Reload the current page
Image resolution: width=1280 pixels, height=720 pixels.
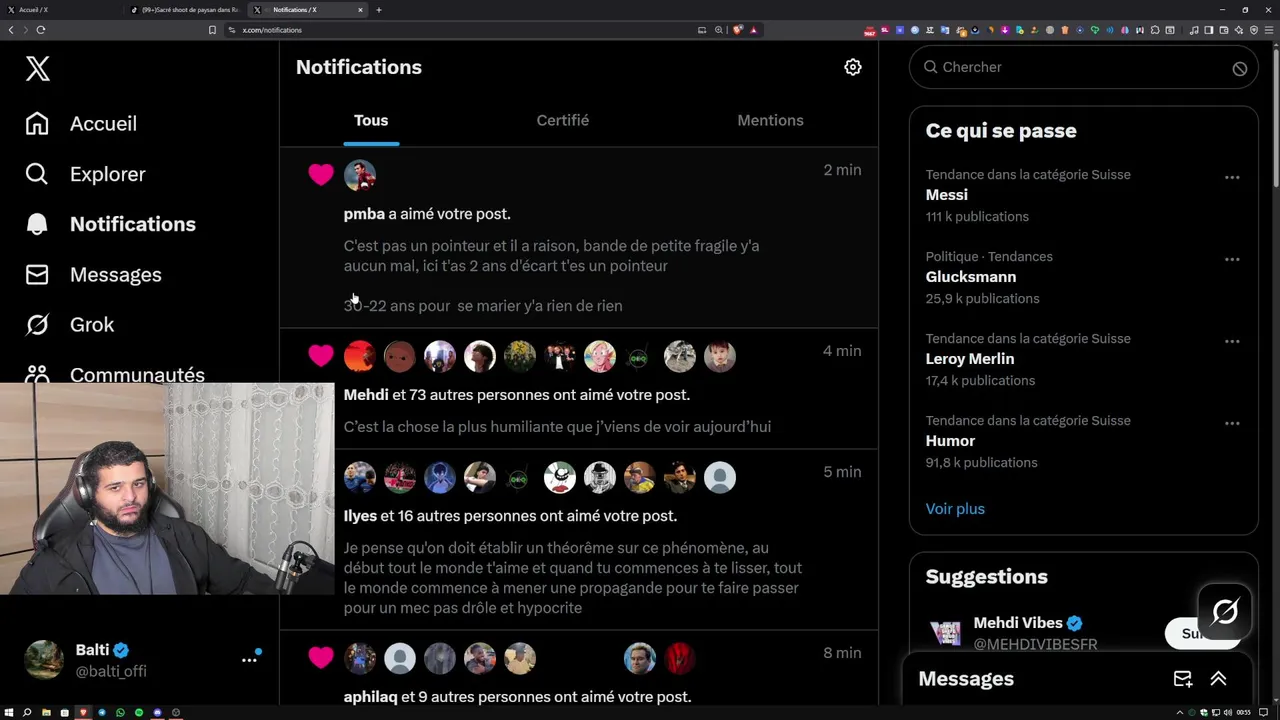coord(41,30)
